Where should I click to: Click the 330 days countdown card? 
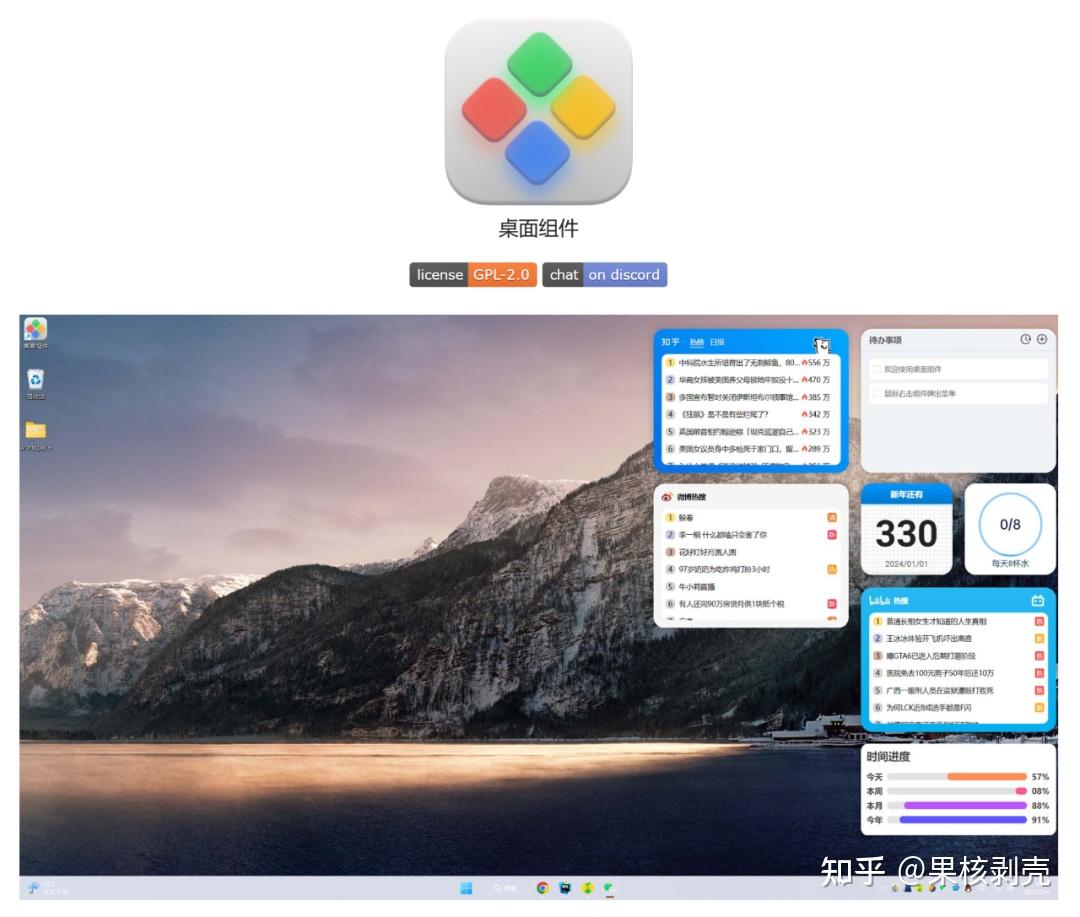coord(906,529)
